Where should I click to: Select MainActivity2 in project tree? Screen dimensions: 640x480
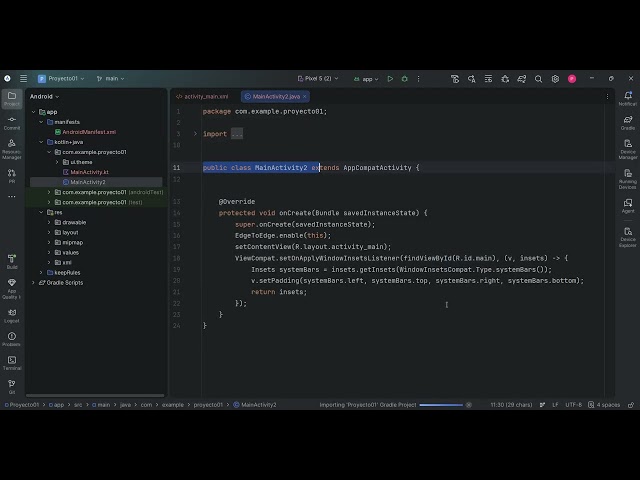(96, 182)
